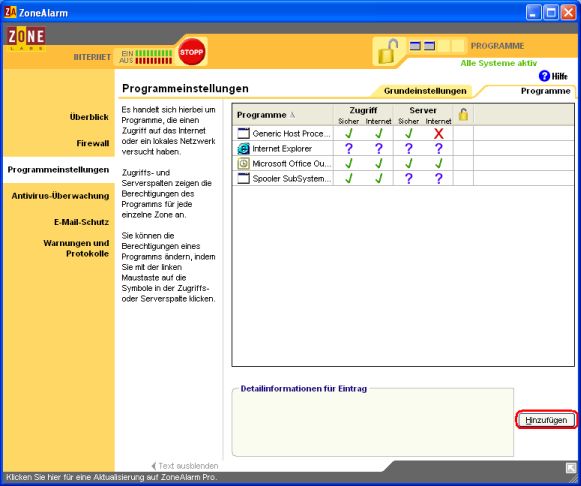581x486 pixels.
Task: Select the Generic Host Proce... row name
Action: (x=291, y=133)
